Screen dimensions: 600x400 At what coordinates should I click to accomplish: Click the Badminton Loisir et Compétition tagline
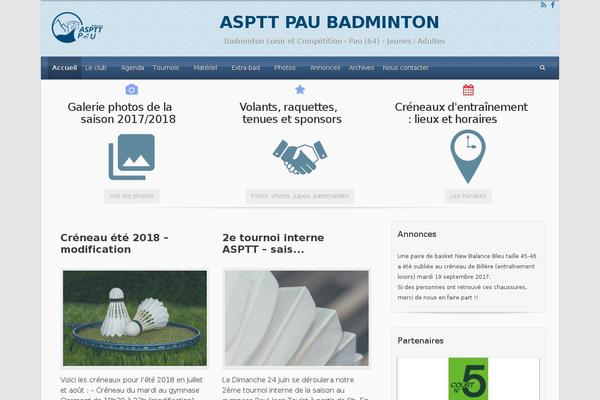click(334, 41)
